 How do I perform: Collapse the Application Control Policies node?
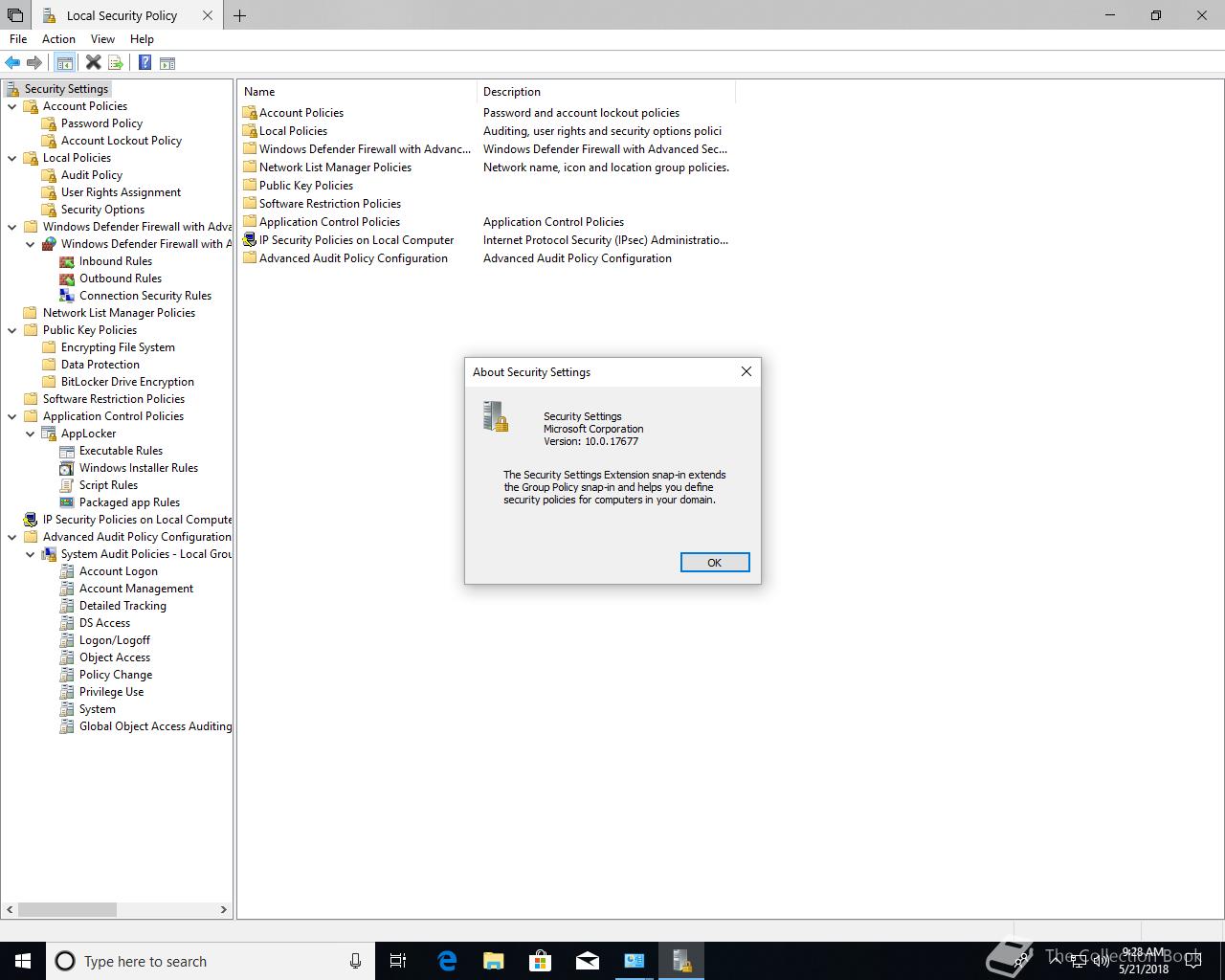12,416
